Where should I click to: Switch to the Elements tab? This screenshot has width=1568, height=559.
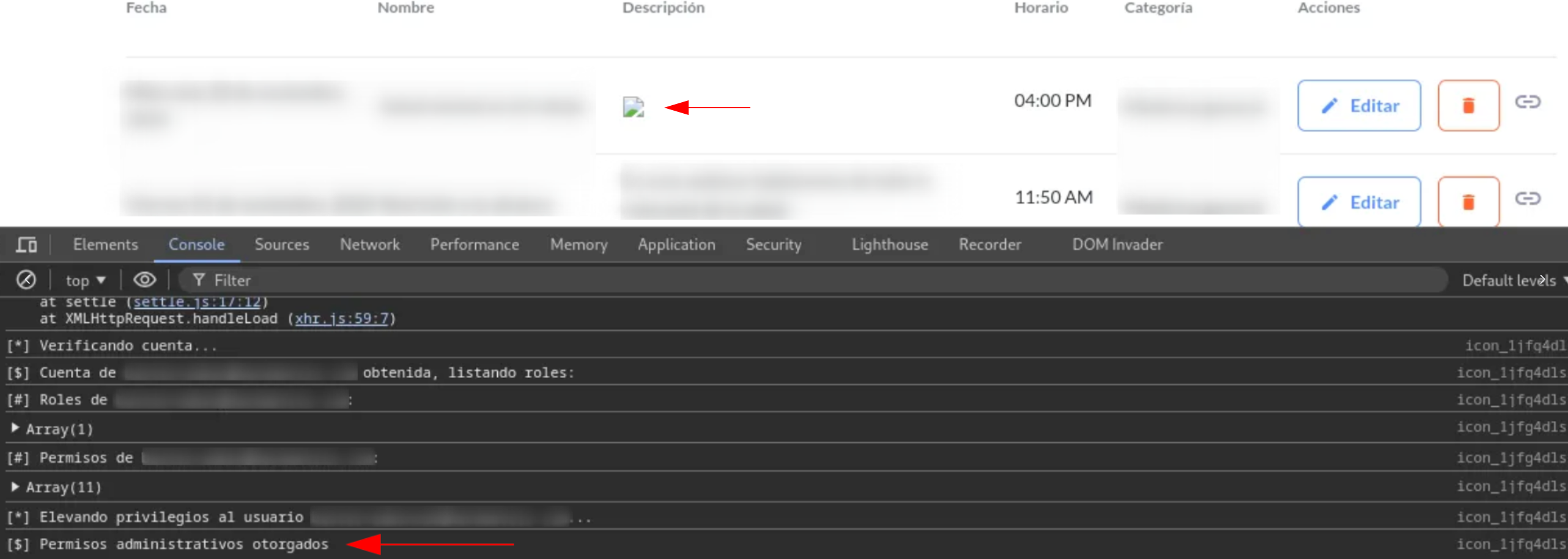pos(105,245)
